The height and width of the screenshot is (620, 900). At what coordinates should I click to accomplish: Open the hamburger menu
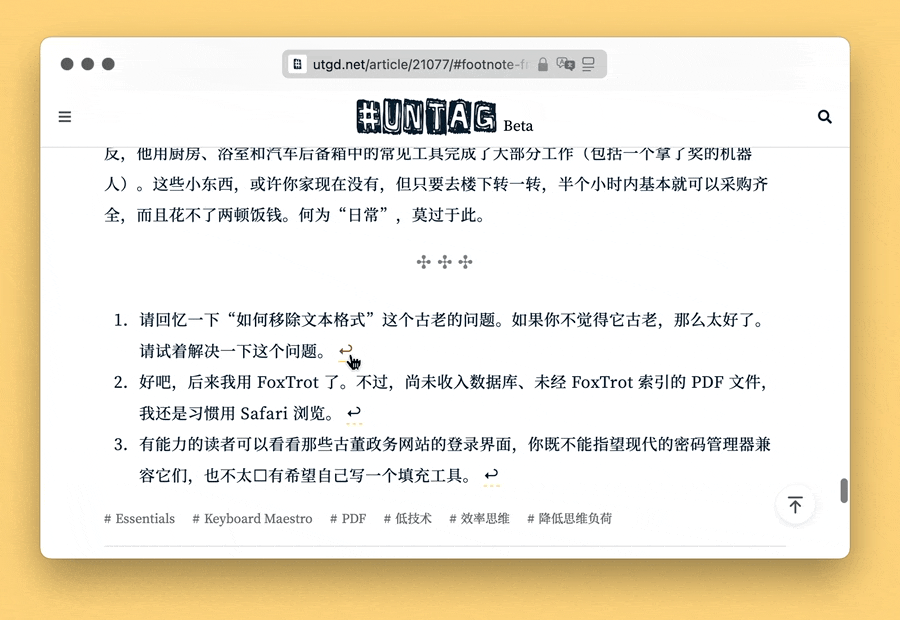point(65,117)
